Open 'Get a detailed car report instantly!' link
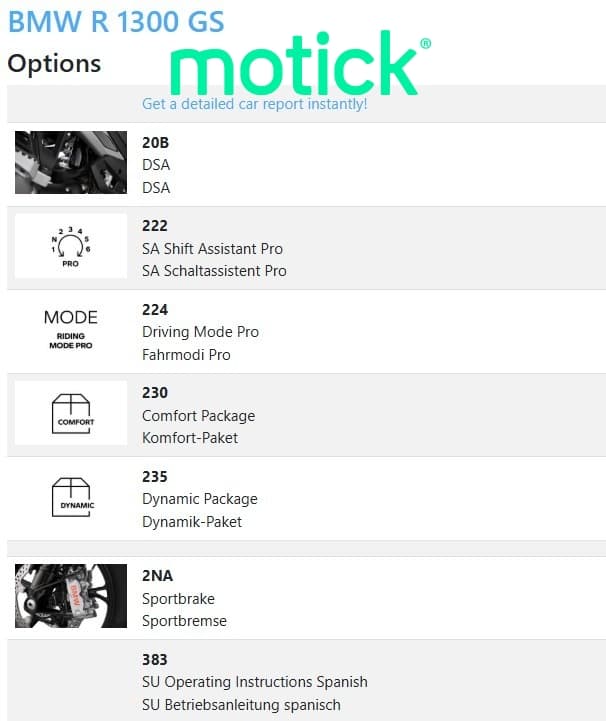Image resolution: width=606 pixels, height=721 pixels. [254, 104]
